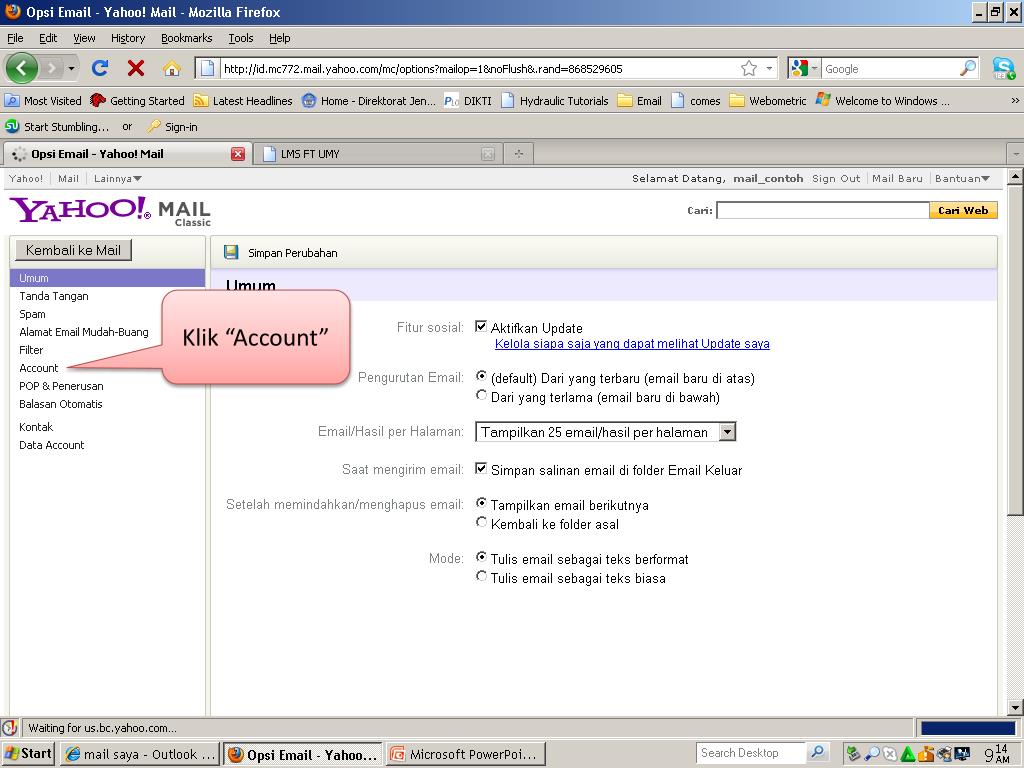This screenshot has height=768, width=1024.
Task: Open Getting Started bookmark
Action: [138, 101]
